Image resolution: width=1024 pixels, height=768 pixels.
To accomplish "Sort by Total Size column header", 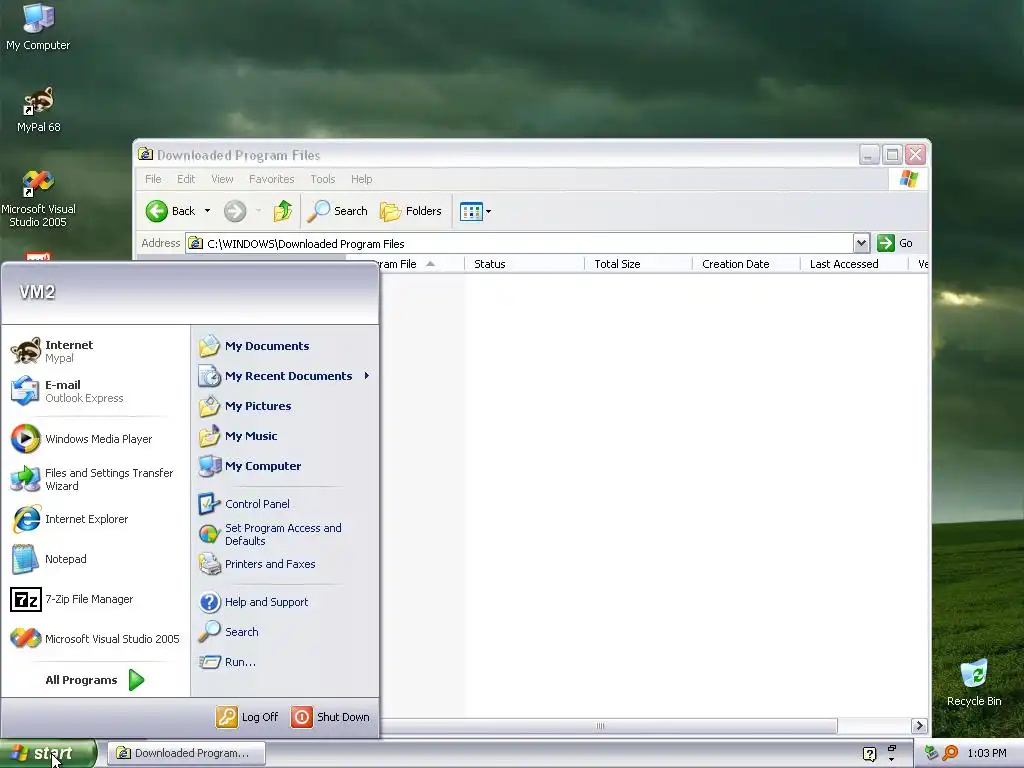I will click(x=638, y=264).
